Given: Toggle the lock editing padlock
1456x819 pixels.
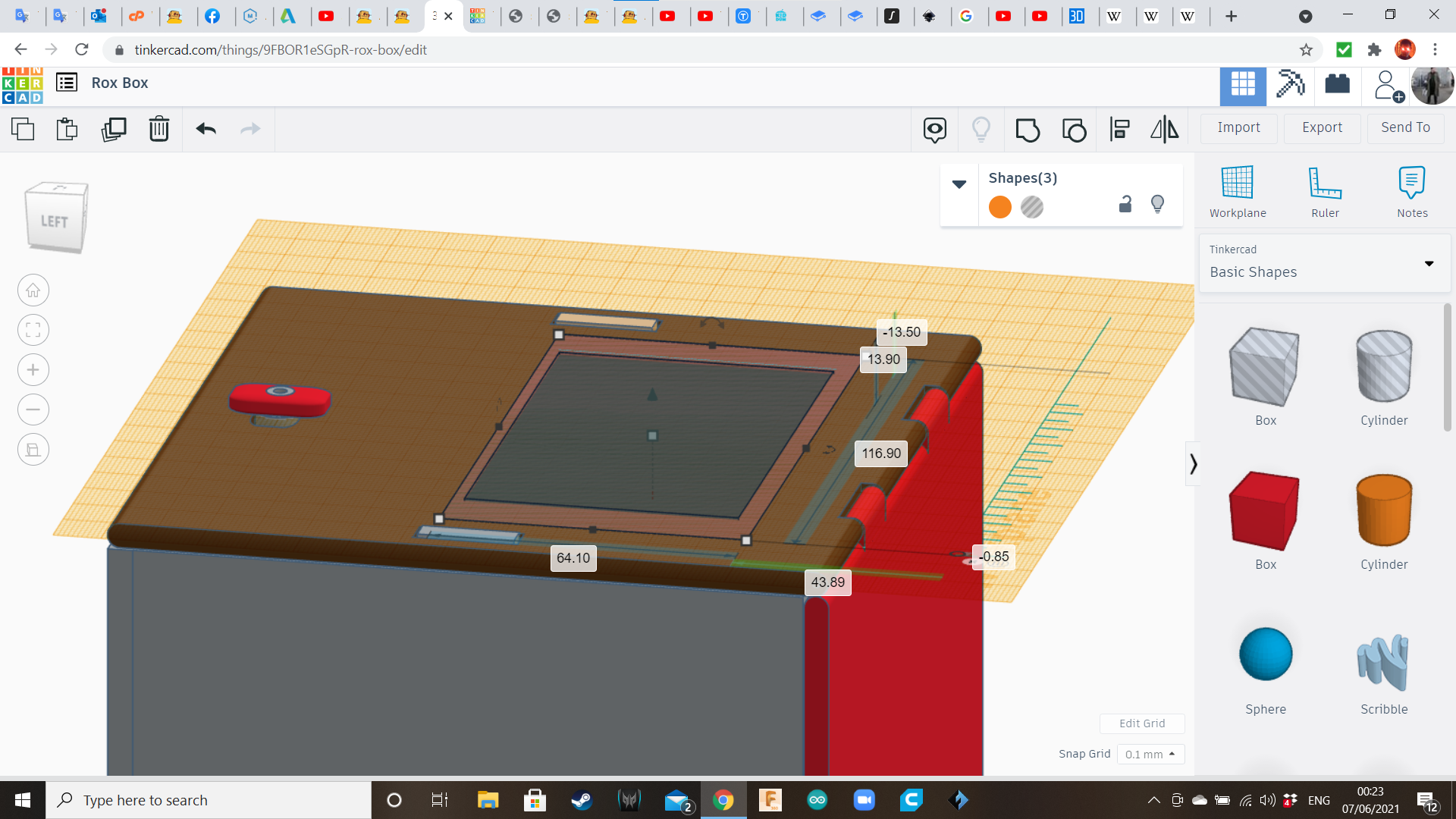Looking at the screenshot, I should pyautogui.click(x=1125, y=205).
